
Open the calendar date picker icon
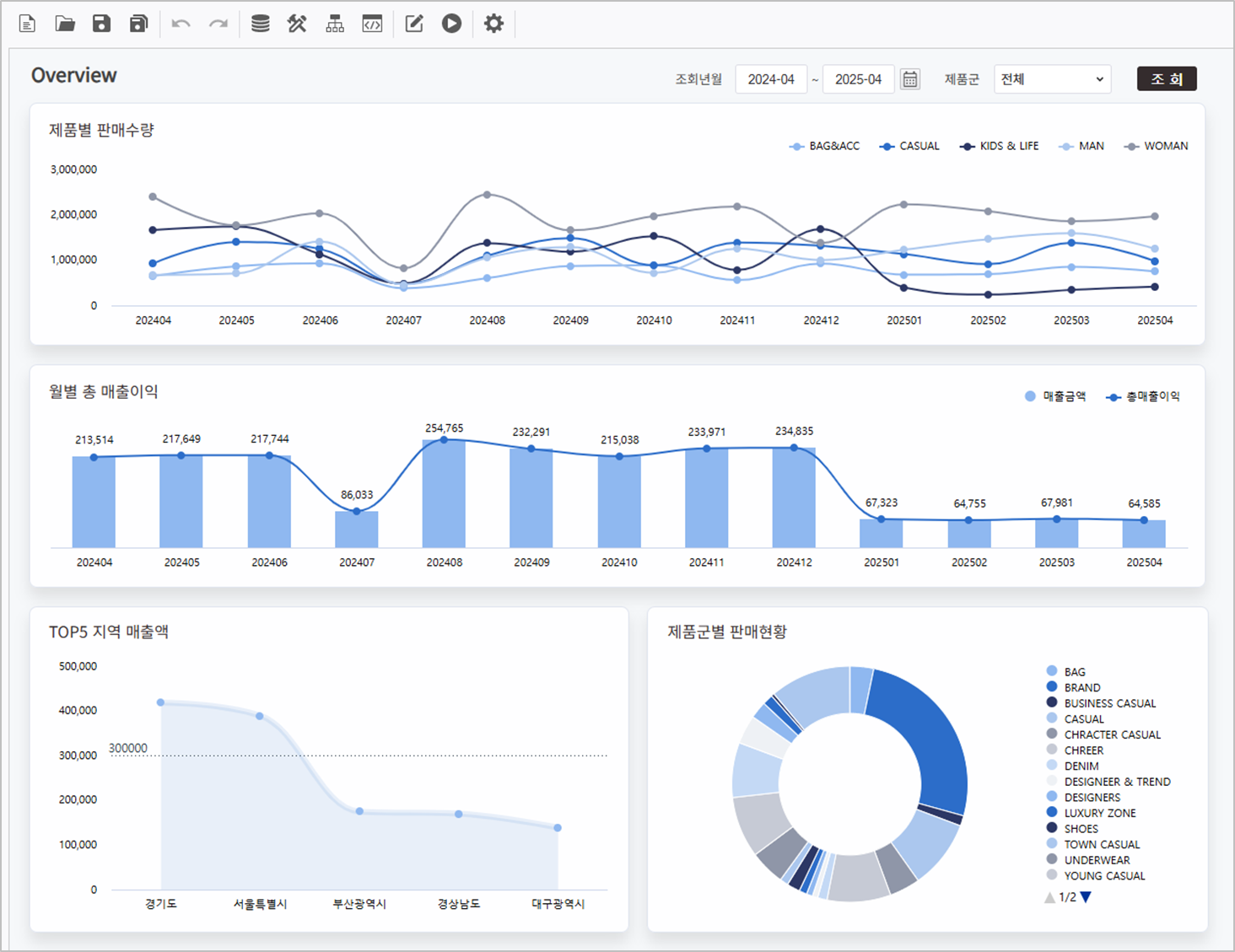point(910,79)
